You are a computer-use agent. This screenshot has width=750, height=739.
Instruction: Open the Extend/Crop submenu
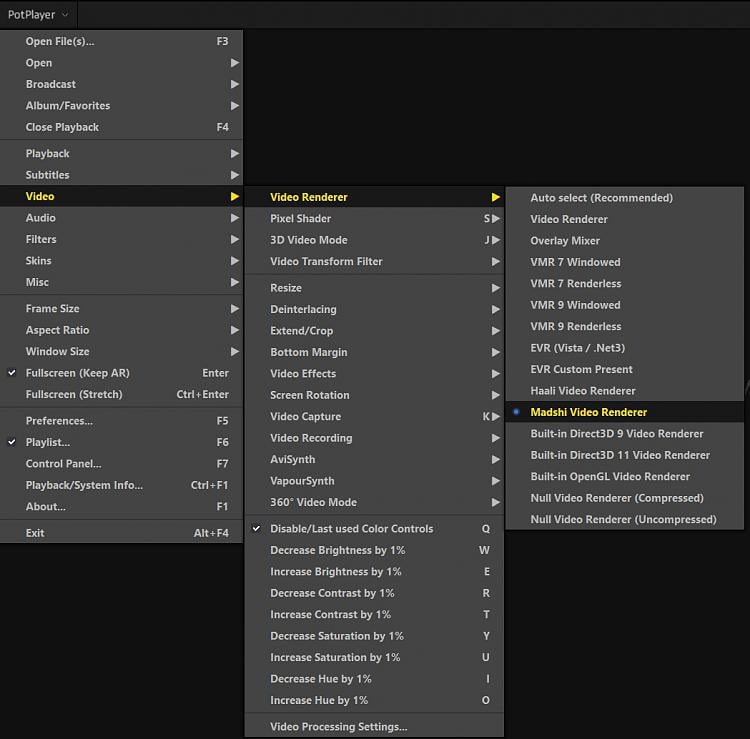[x=375, y=331]
